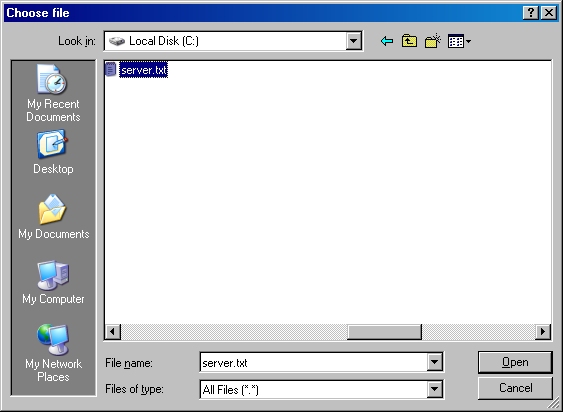Viewport: 563px width, 412px height.
Task: Expand the Files of type dropdown
Action: (434, 389)
